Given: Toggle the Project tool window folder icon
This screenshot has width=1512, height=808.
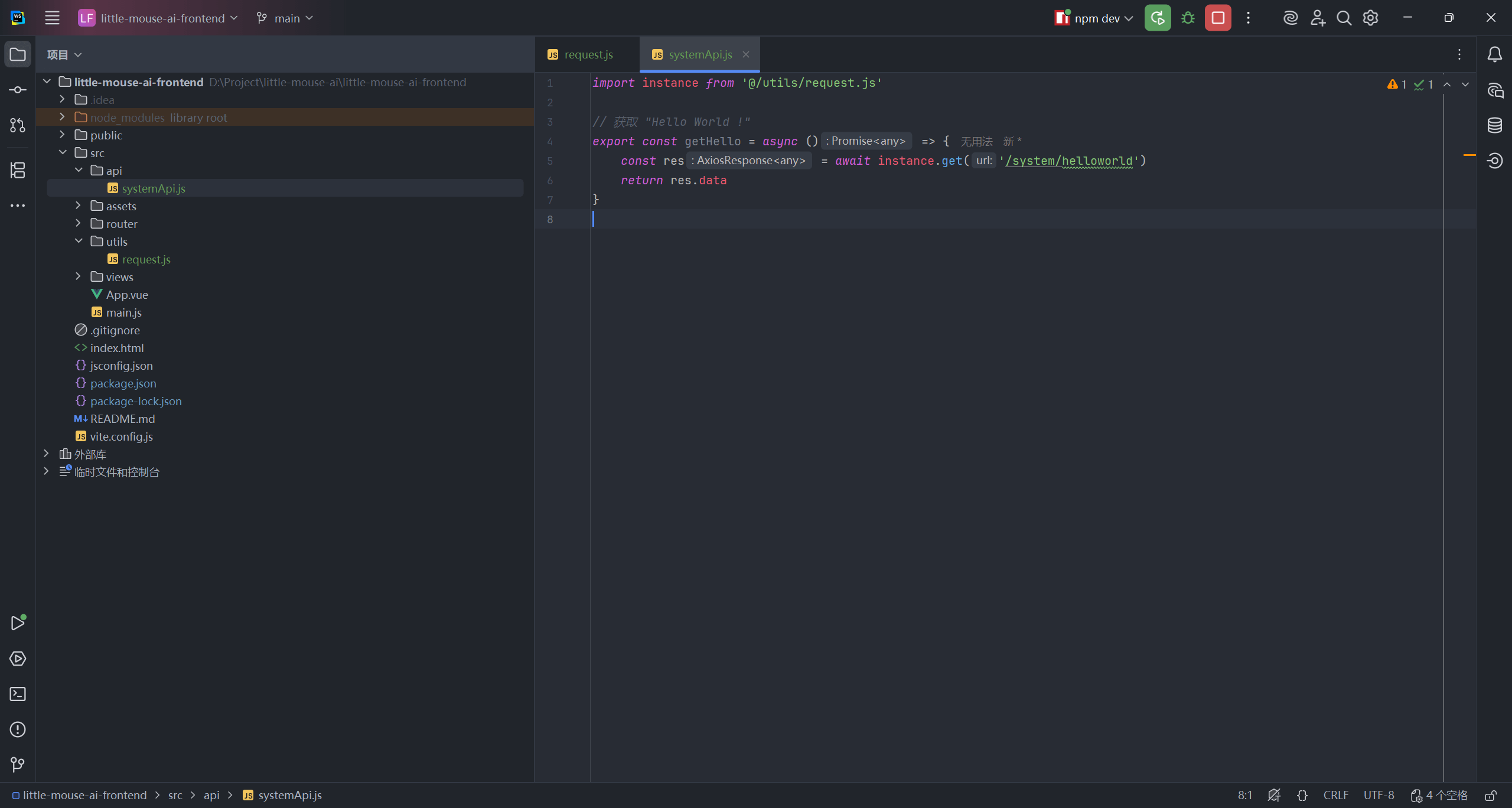Looking at the screenshot, I should tap(18, 54).
